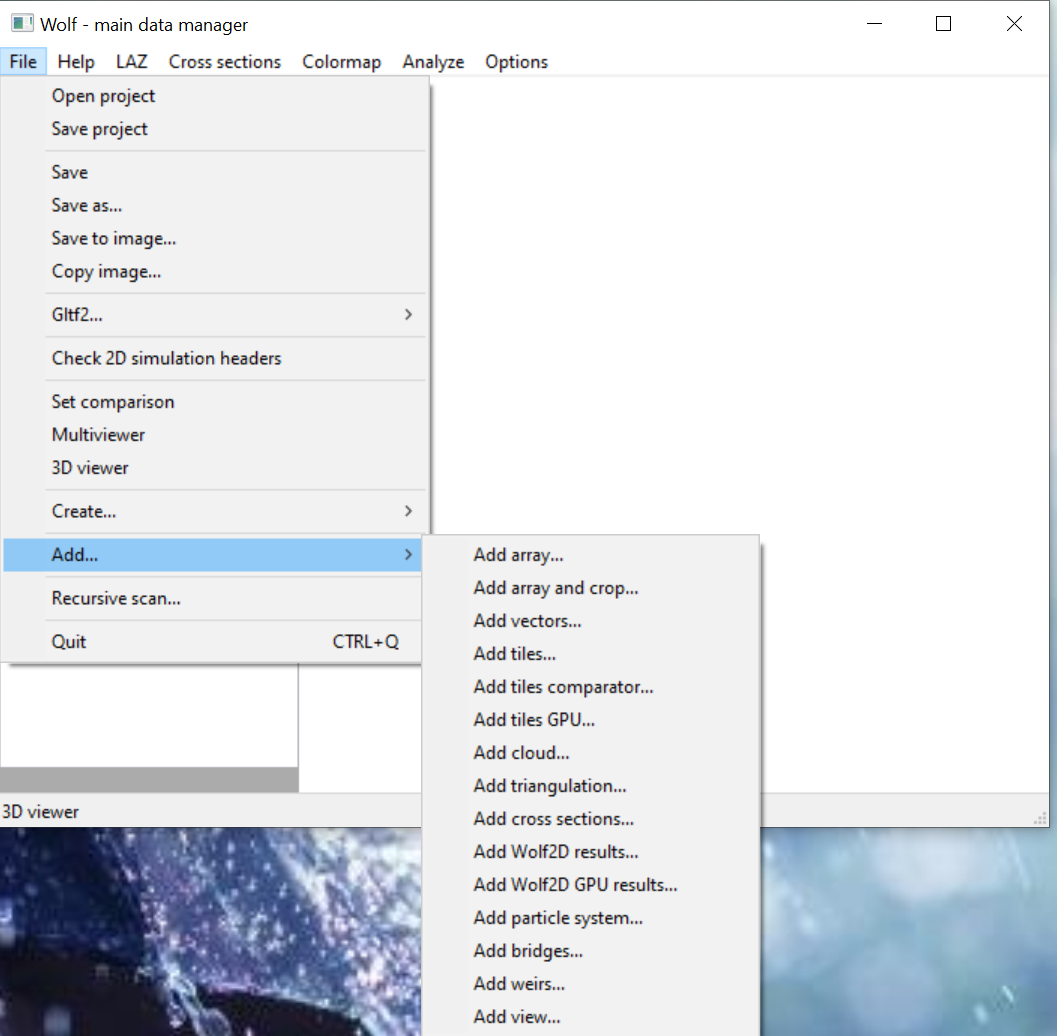Select Save to image... option
This screenshot has height=1036, width=1057.
pos(114,239)
